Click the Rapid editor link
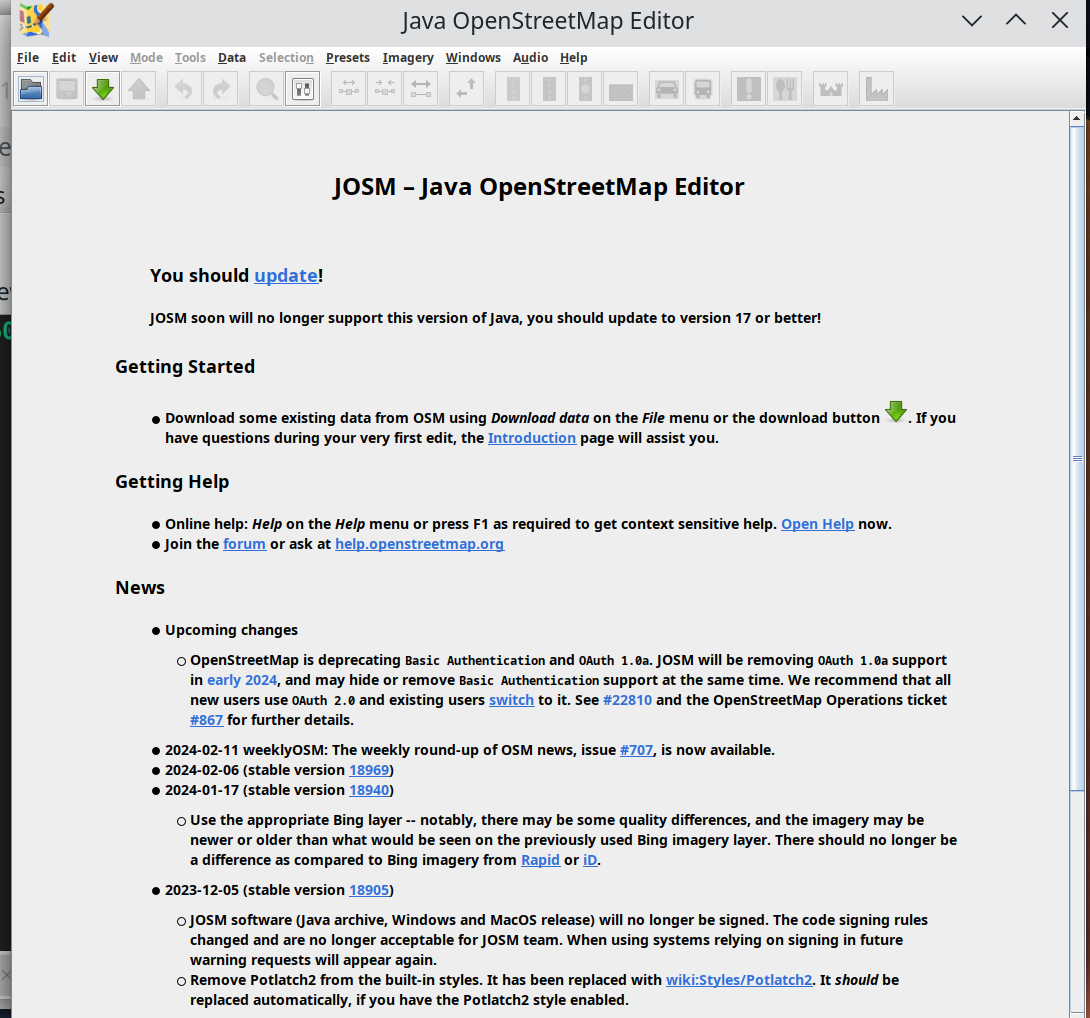 coord(540,860)
